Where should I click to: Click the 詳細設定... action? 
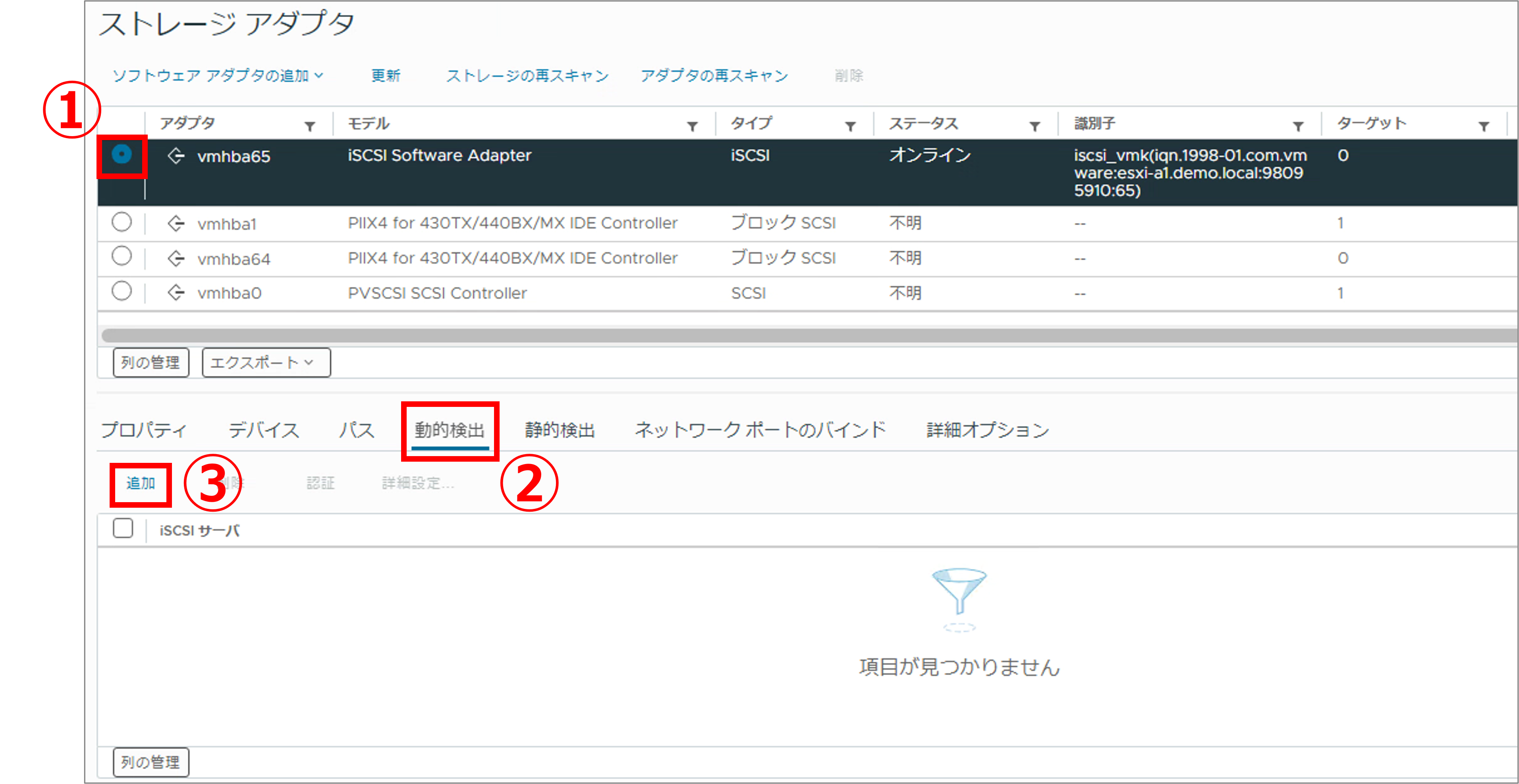(417, 483)
